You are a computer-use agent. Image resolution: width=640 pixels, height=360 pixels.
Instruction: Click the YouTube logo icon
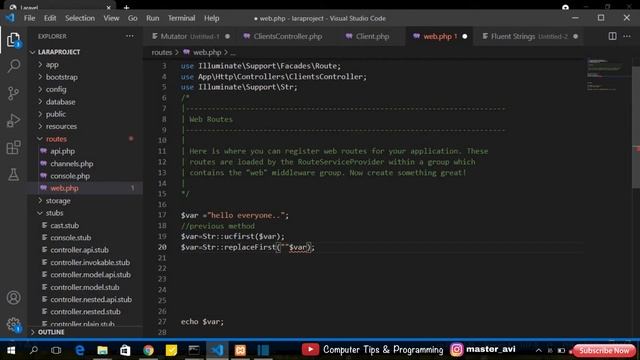[310, 349]
